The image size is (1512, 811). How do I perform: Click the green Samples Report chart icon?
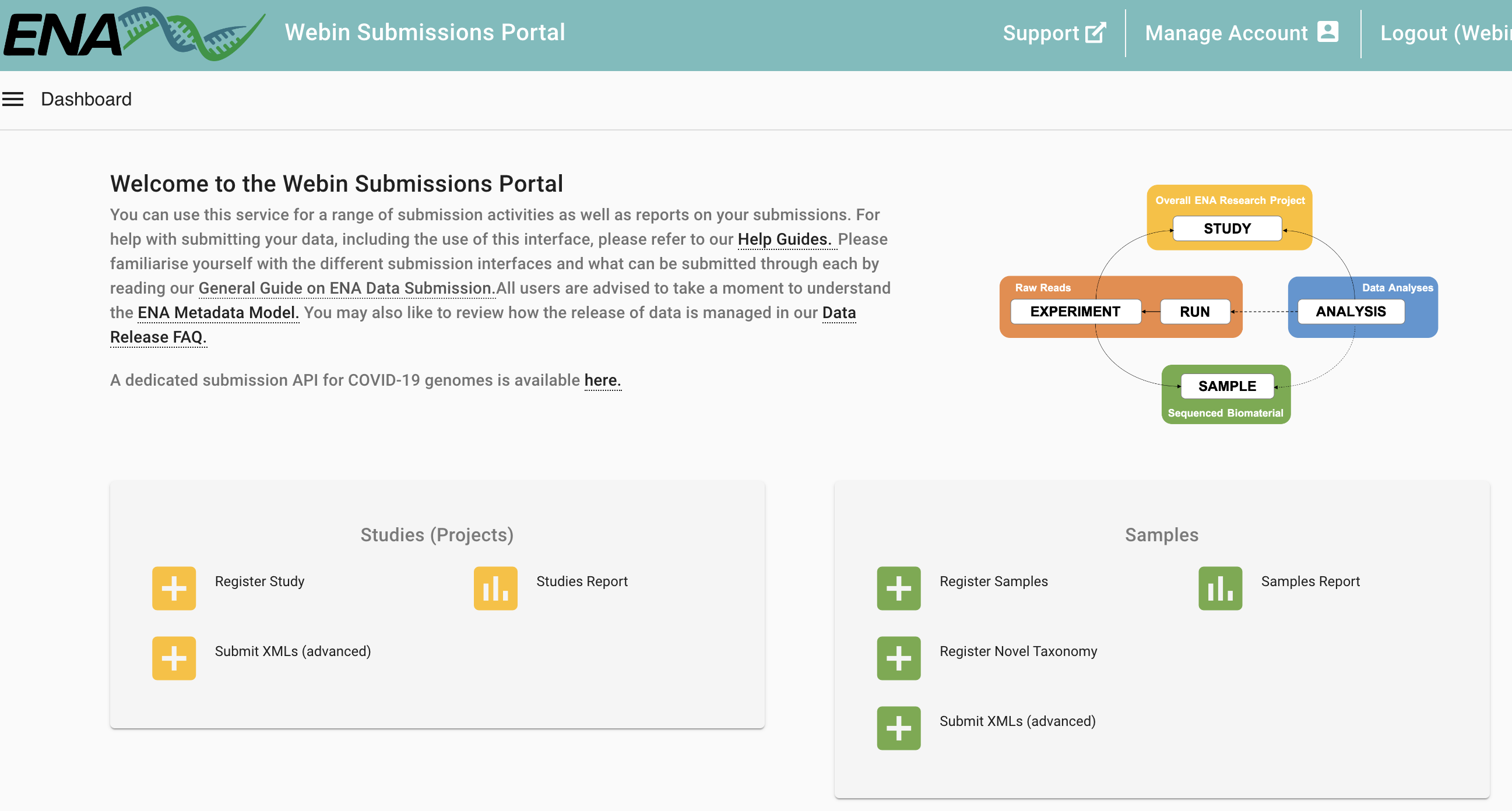(x=1221, y=588)
